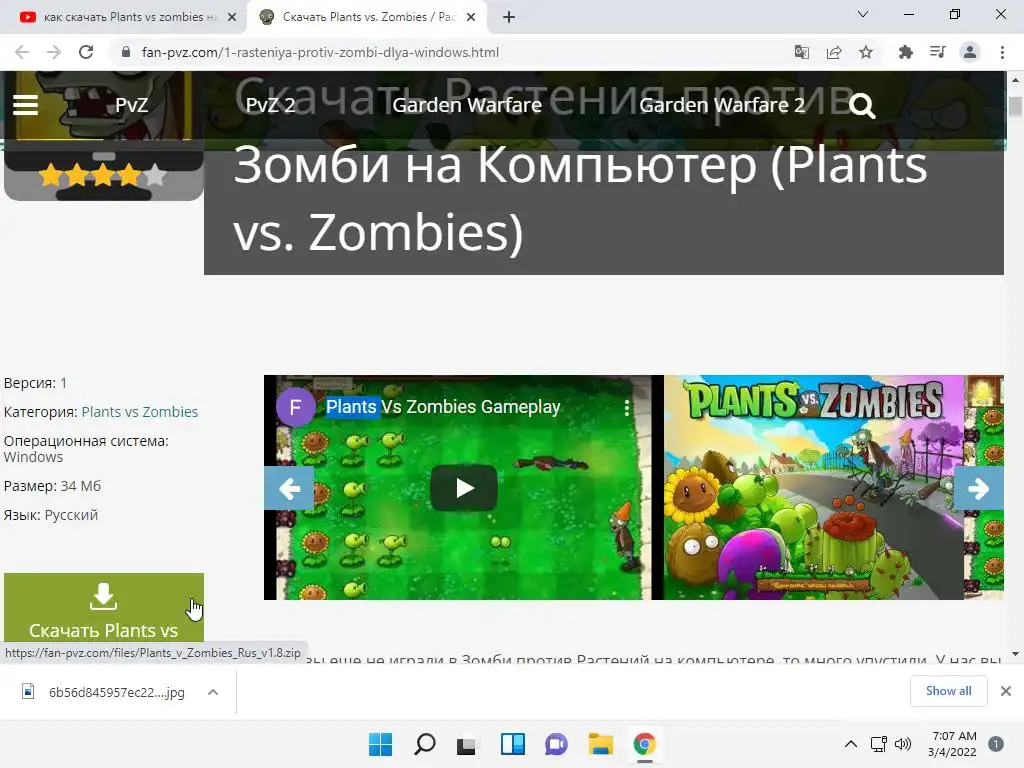Open the volume tray icon
Image resolution: width=1024 pixels, height=768 pixels.
903,744
